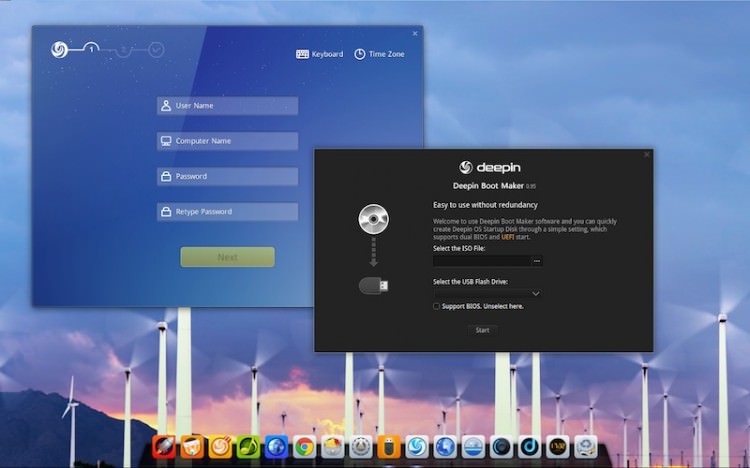
Task: Open the rocket Launcher in dock
Action: pyautogui.click(x=164, y=447)
